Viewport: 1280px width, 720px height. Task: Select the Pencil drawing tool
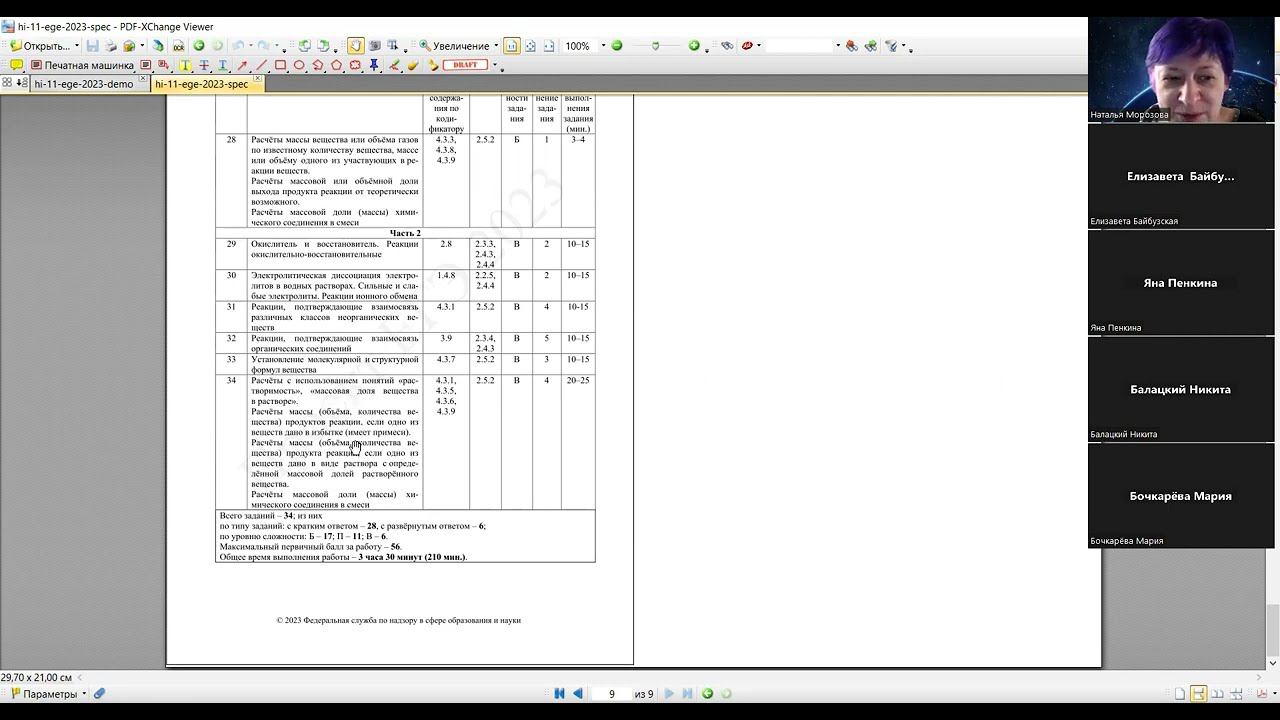point(395,65)
